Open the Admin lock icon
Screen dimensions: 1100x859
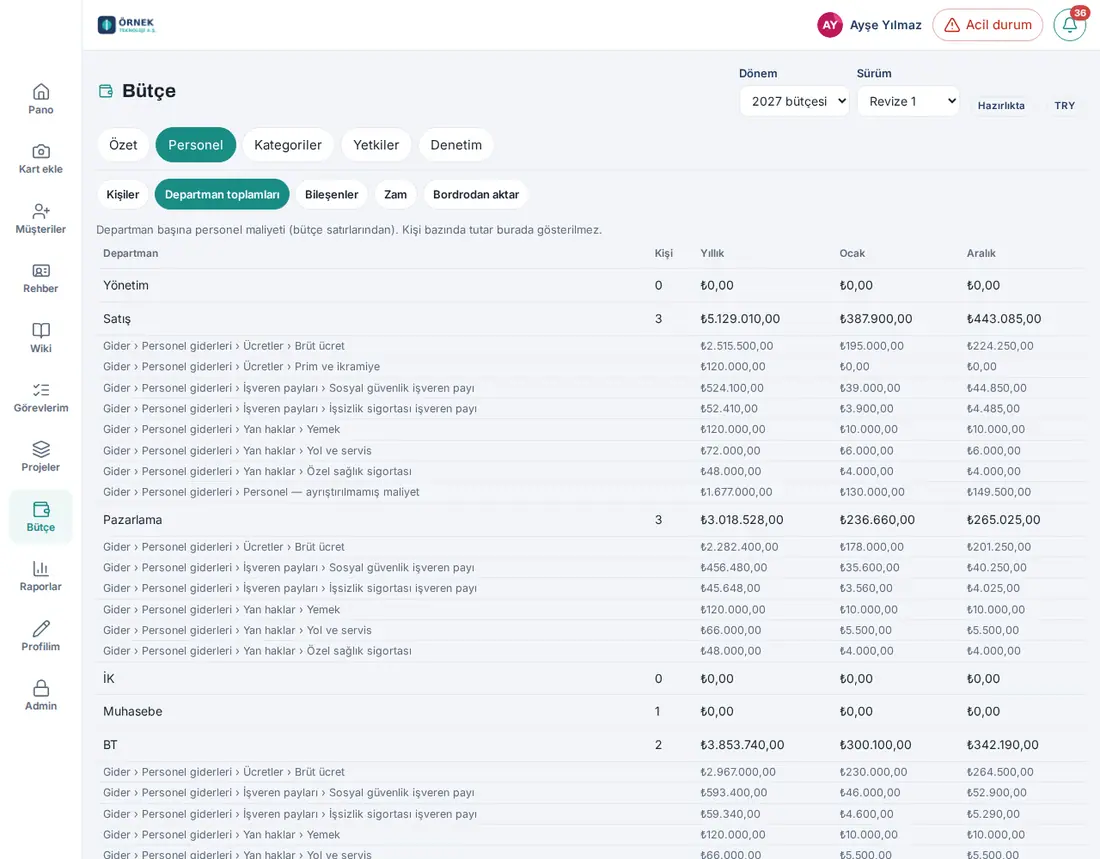pyautogui.click(x=41, y=688)
